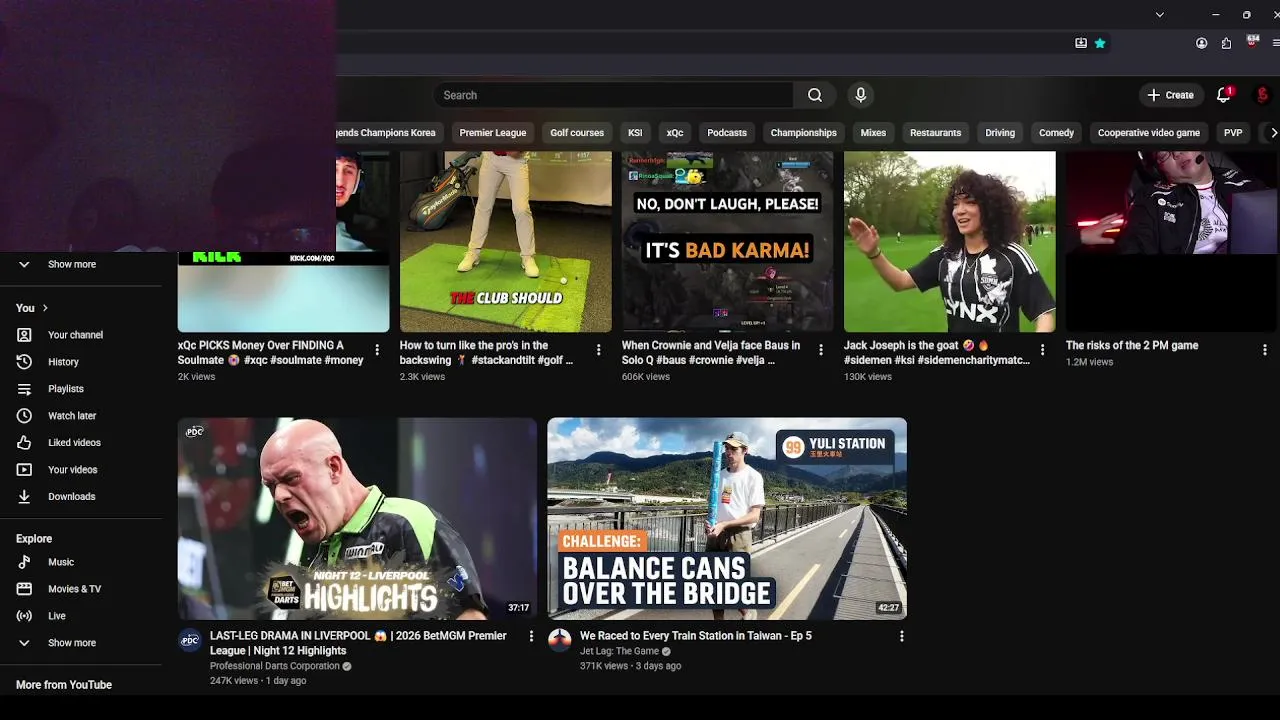Select the Driving chip
Screen dimensions: 1280x720
click(1000, 133)
